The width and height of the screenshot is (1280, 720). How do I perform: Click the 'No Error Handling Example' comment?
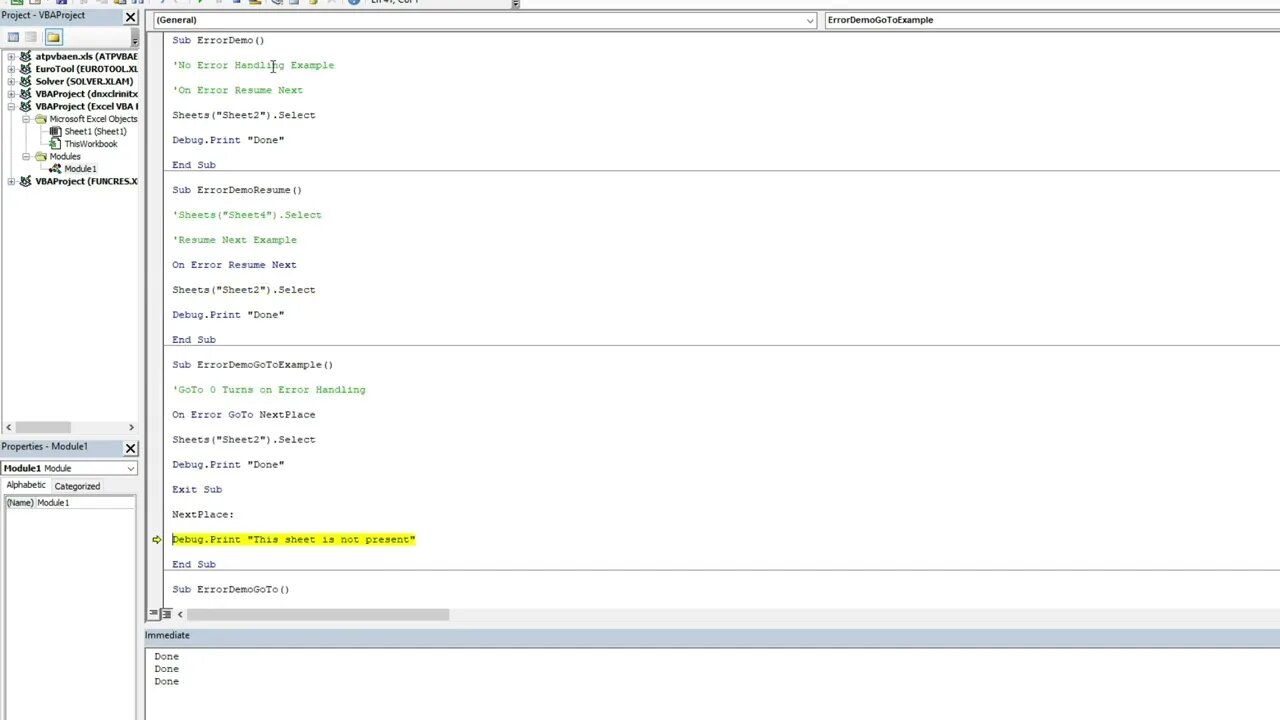254,65
